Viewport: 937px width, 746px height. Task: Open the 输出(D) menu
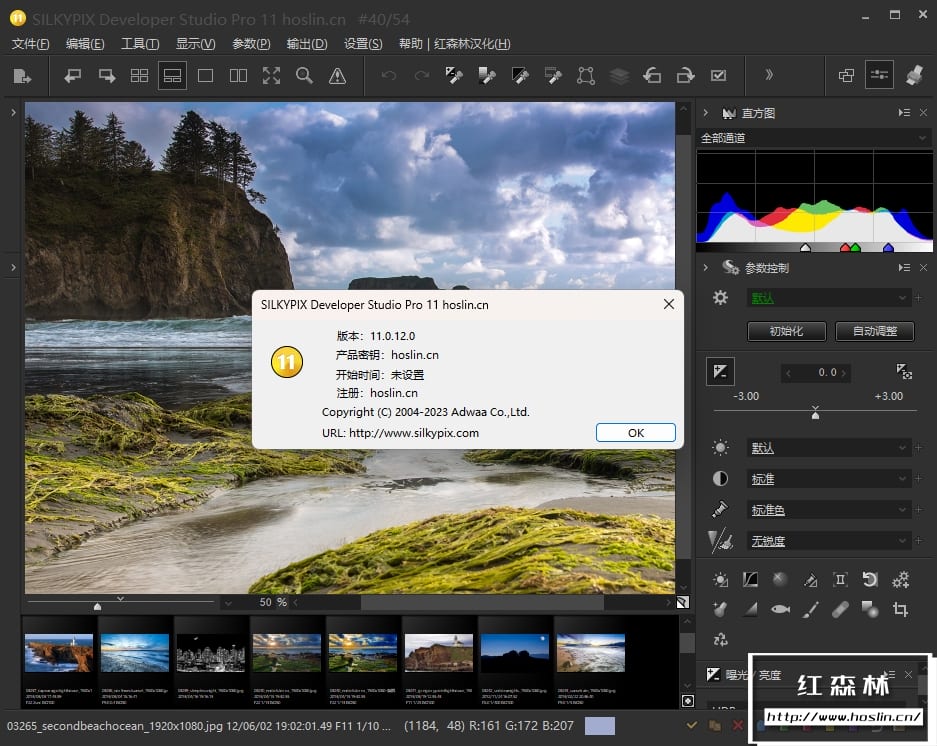tap(307, 44)
